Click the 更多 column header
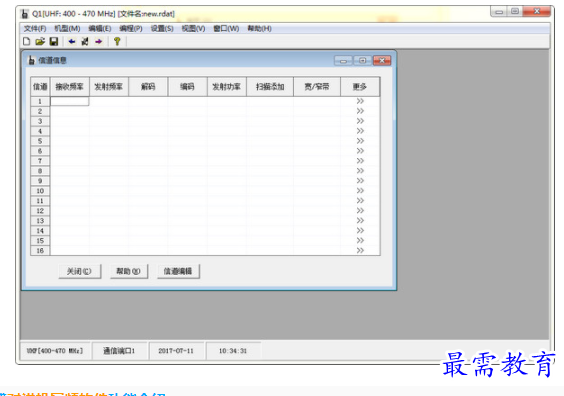The height and width of the screenshot is (396, 564). click(360, 87)
